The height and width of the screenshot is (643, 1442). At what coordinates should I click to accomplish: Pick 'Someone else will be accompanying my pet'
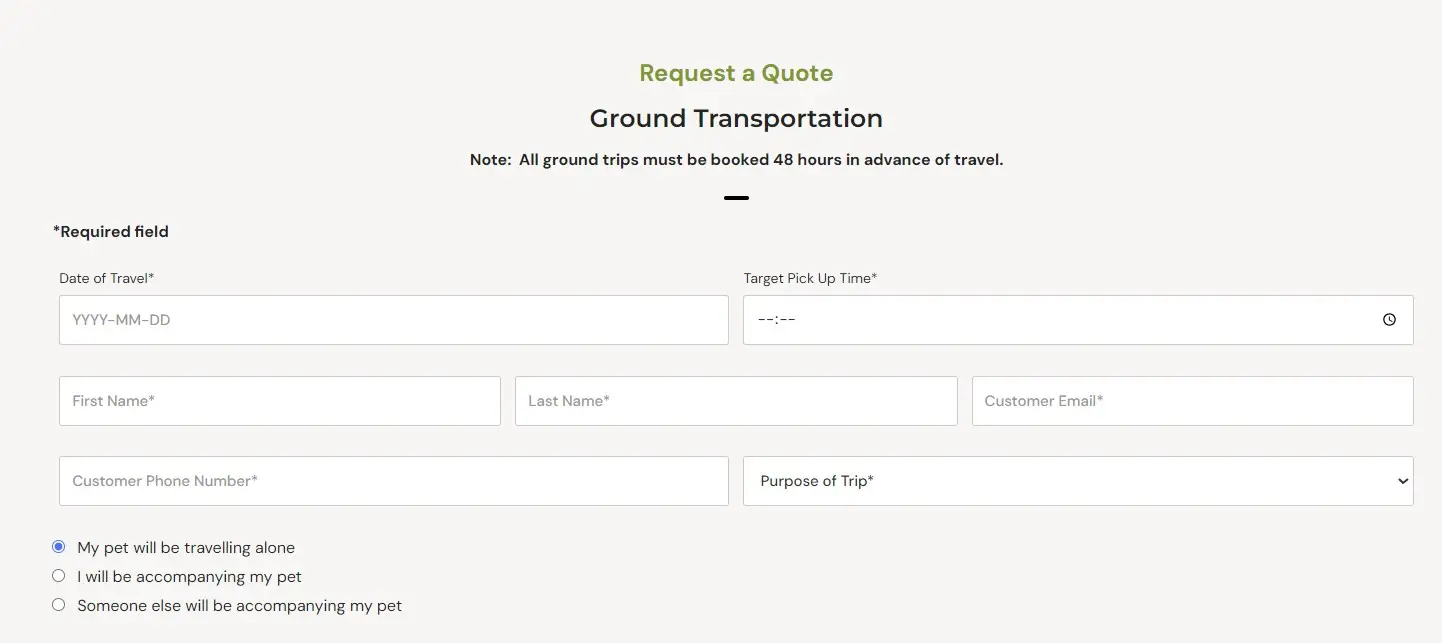pyautogui.click(x=59, y=605)
